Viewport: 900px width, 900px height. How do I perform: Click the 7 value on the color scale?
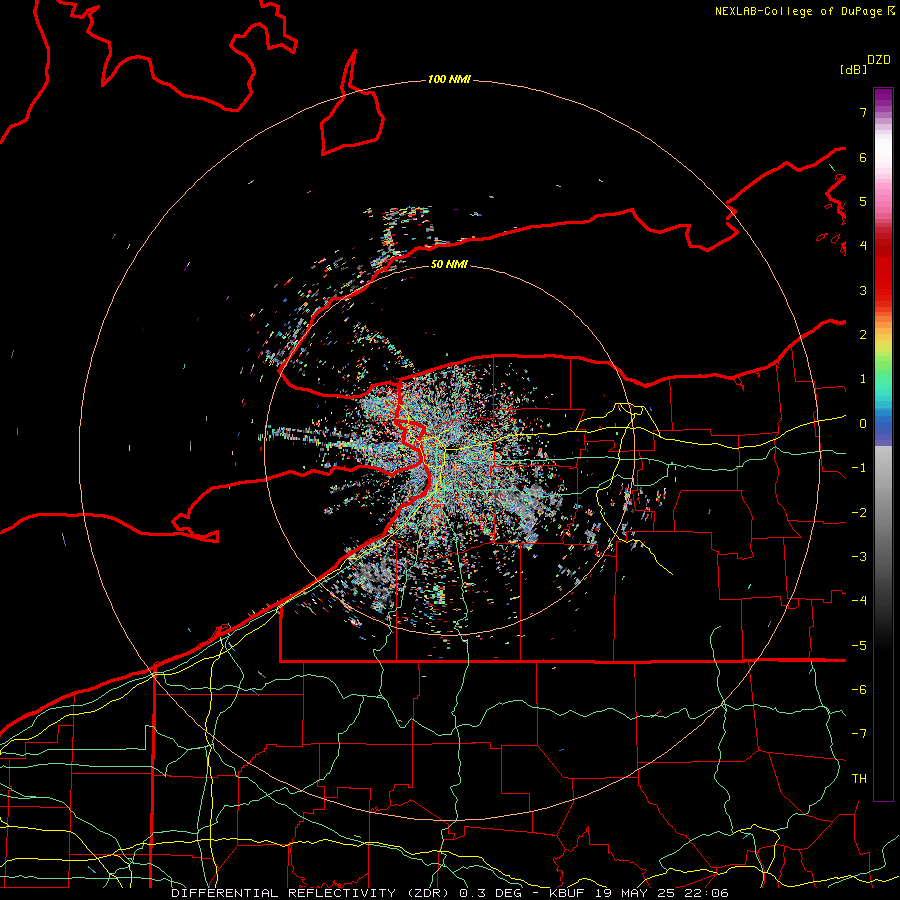coord(863,112)
